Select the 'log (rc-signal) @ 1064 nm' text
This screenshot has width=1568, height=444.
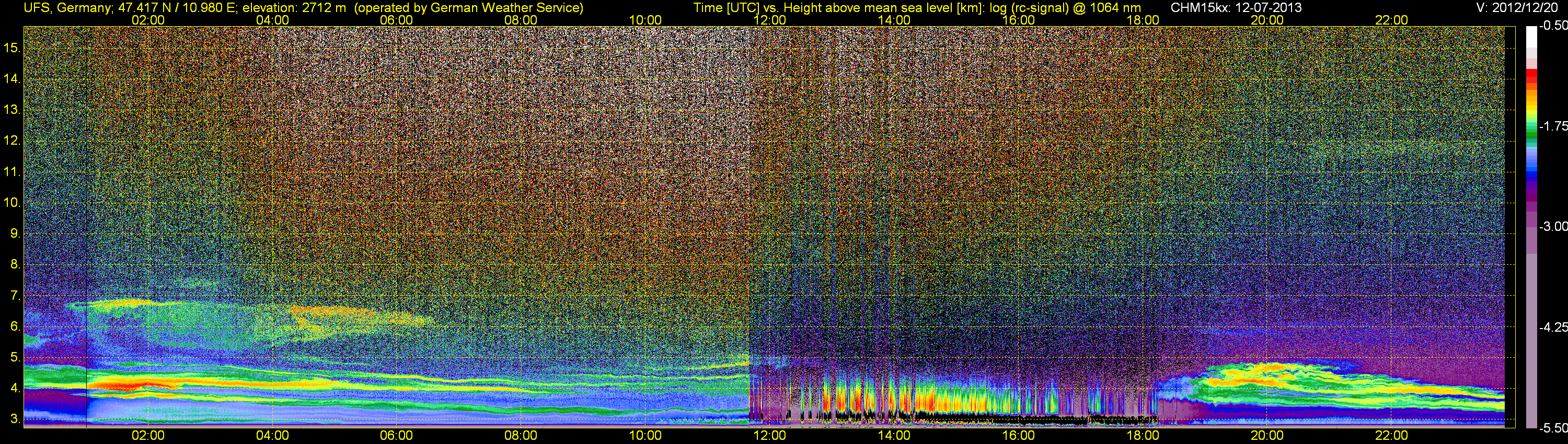(x=1065, y=8)
